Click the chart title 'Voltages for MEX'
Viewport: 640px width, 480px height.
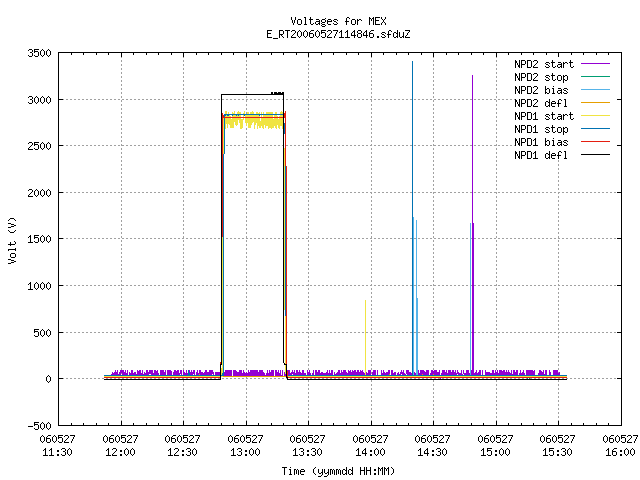point(338,21)
